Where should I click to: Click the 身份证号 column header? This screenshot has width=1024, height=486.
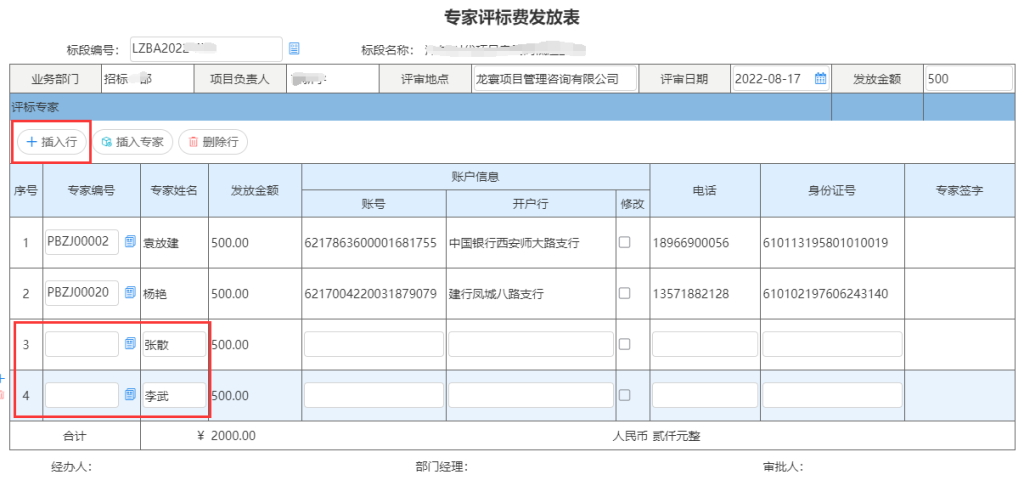tap(833, 191)
